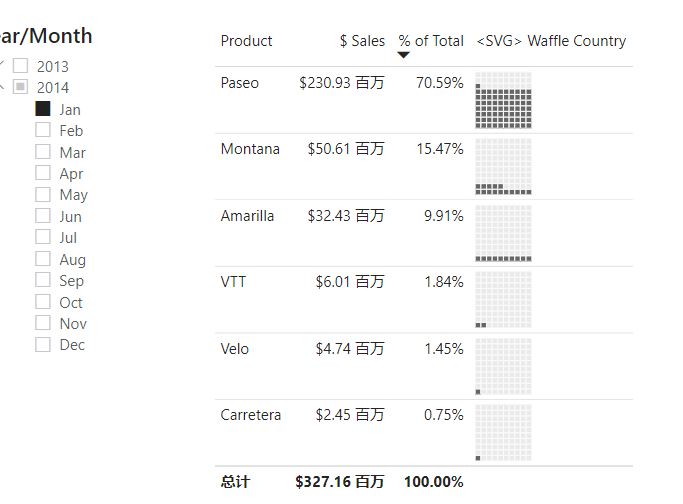Click the VTT waffle chart
683x504 pixels.
[x=503, y=299]
